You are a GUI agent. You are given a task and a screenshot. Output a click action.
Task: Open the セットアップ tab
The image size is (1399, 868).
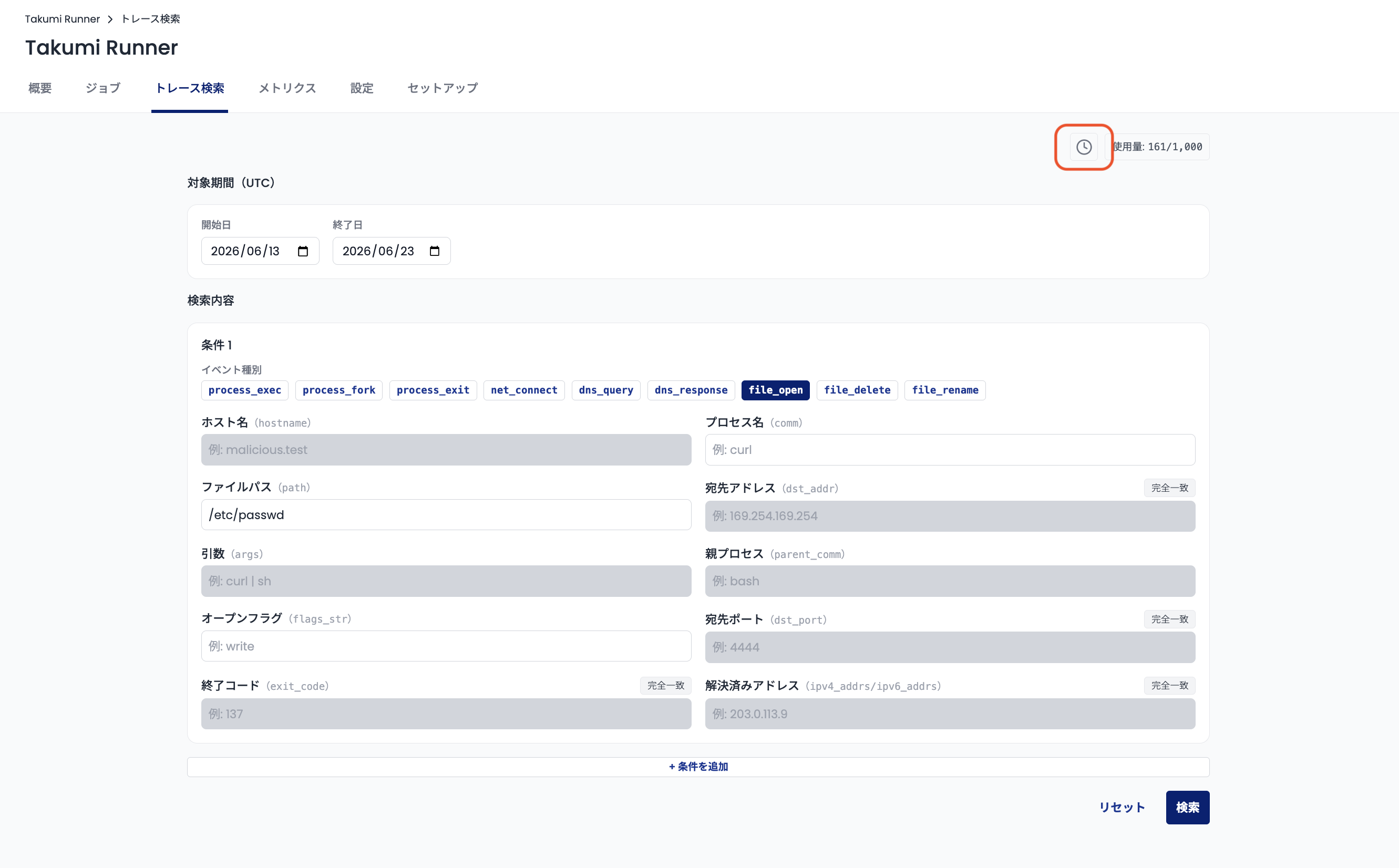point(442,88)
